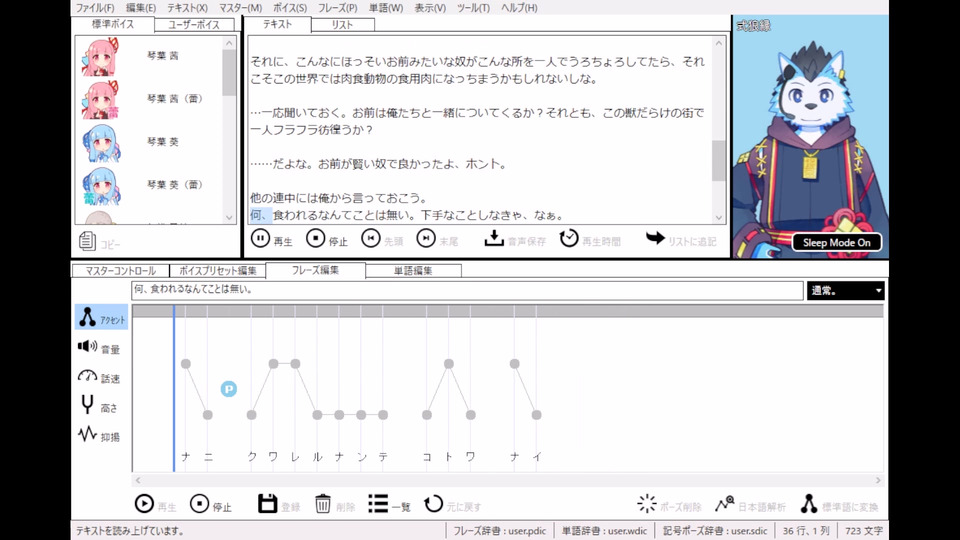The width and height of the screenshot is (960, 540).
Task: Select the フレーズ編集 tab
Action: click(315, 270)
